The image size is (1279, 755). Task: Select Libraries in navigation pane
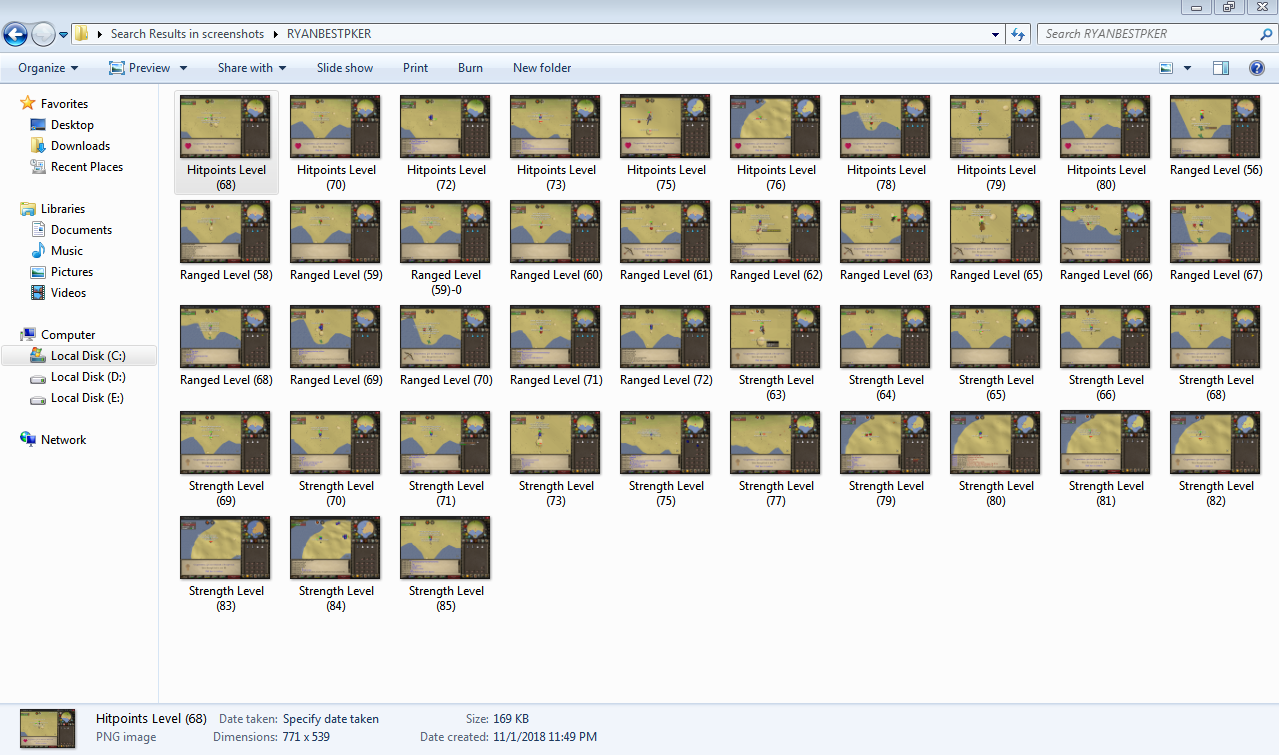click(x=62, y=209)
